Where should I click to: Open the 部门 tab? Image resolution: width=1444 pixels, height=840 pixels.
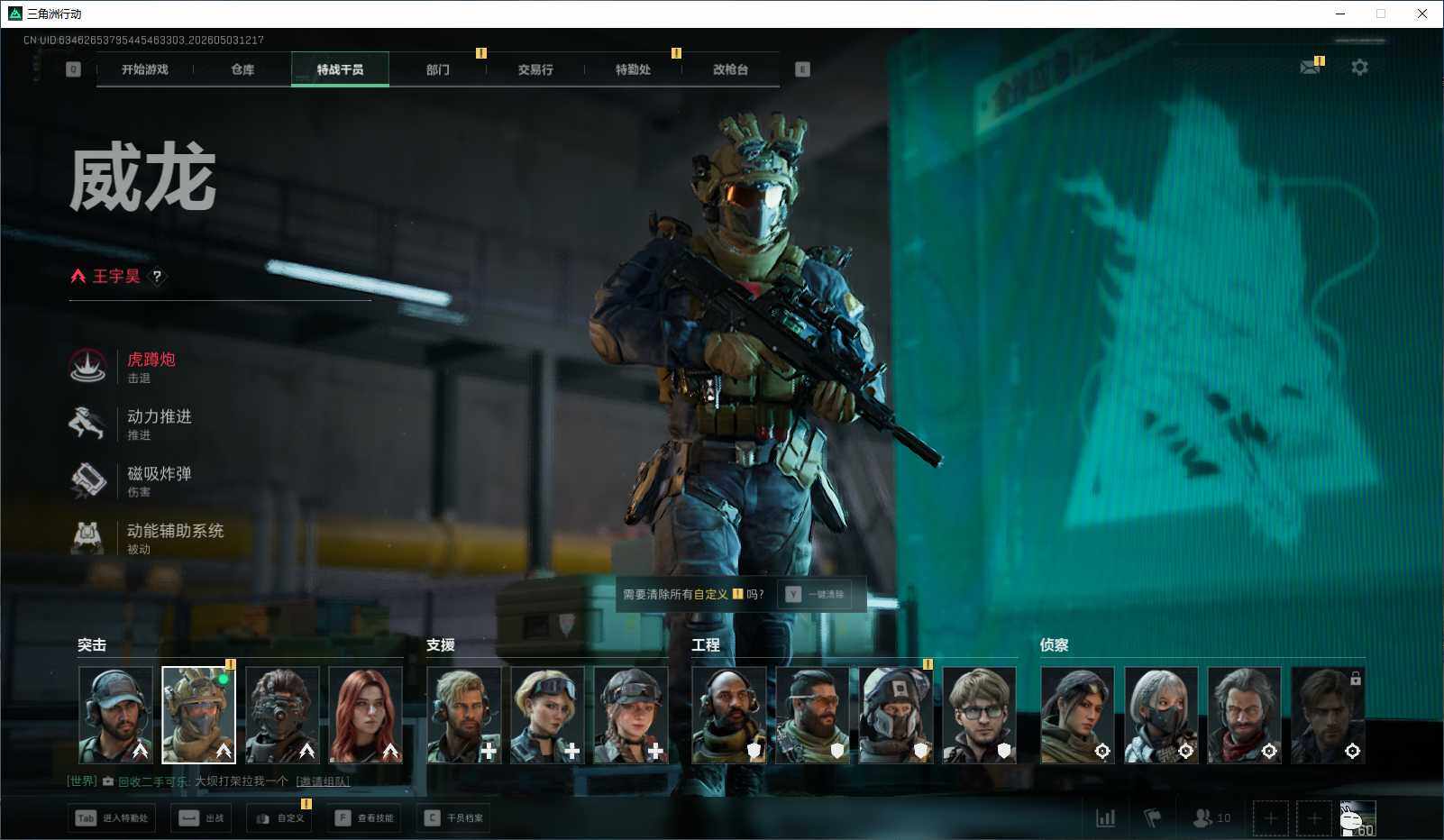point(438,69)
